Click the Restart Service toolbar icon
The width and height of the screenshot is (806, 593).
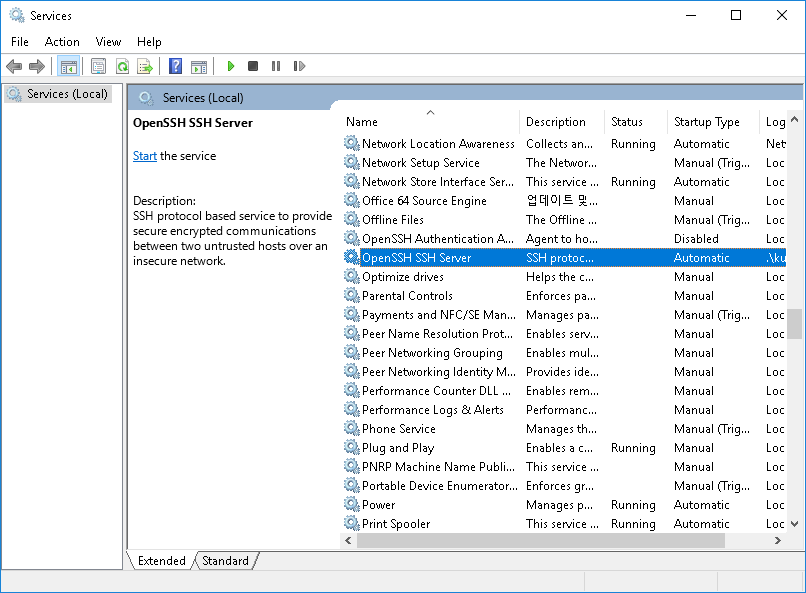pyautogui.click(x=299, y=66)
